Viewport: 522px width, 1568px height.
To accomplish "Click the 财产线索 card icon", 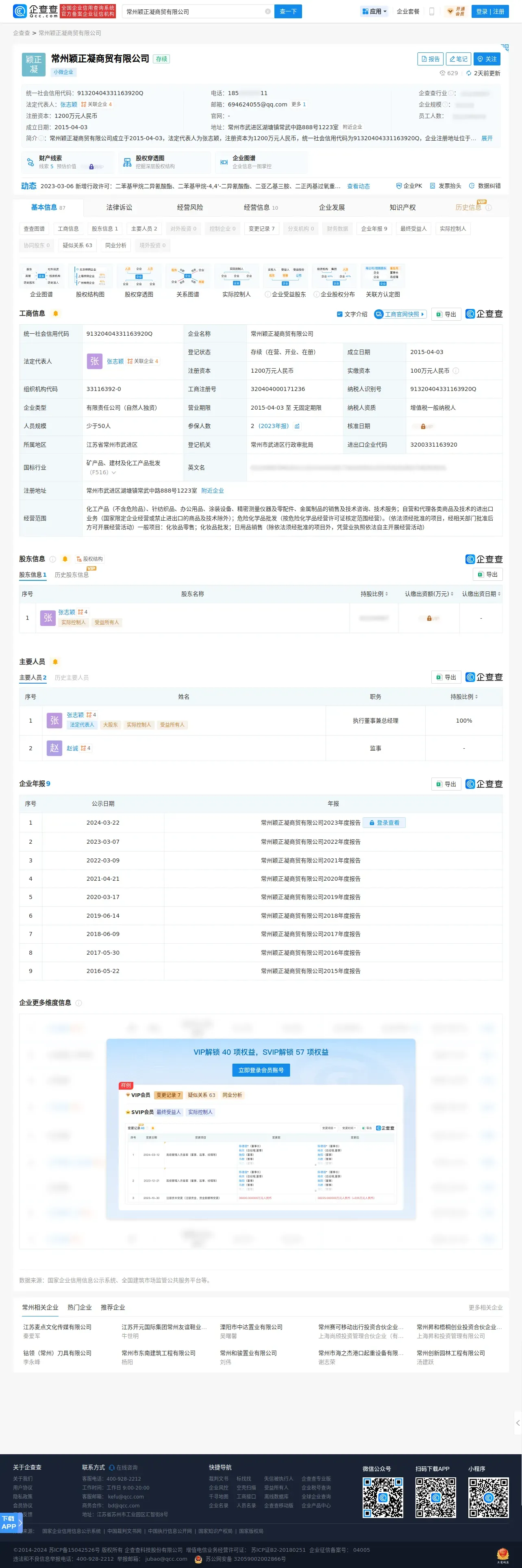I will click(30, 162).
